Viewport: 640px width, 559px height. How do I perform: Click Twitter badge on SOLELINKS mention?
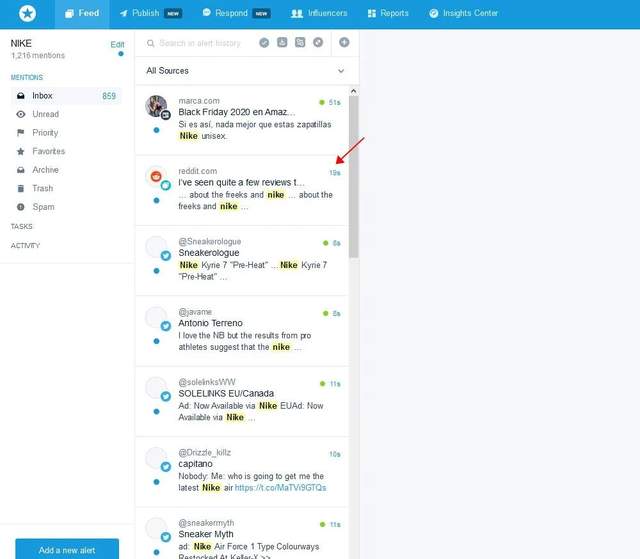(x=166, y=396)
